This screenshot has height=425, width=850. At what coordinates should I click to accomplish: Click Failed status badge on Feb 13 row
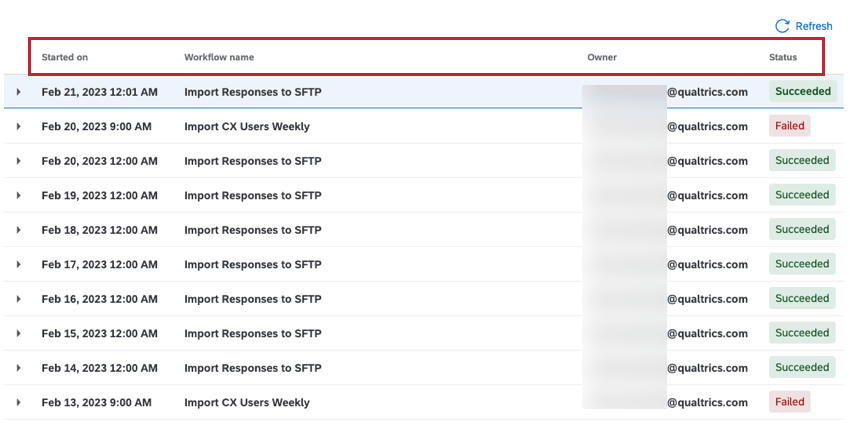click(x=789, y=402)
